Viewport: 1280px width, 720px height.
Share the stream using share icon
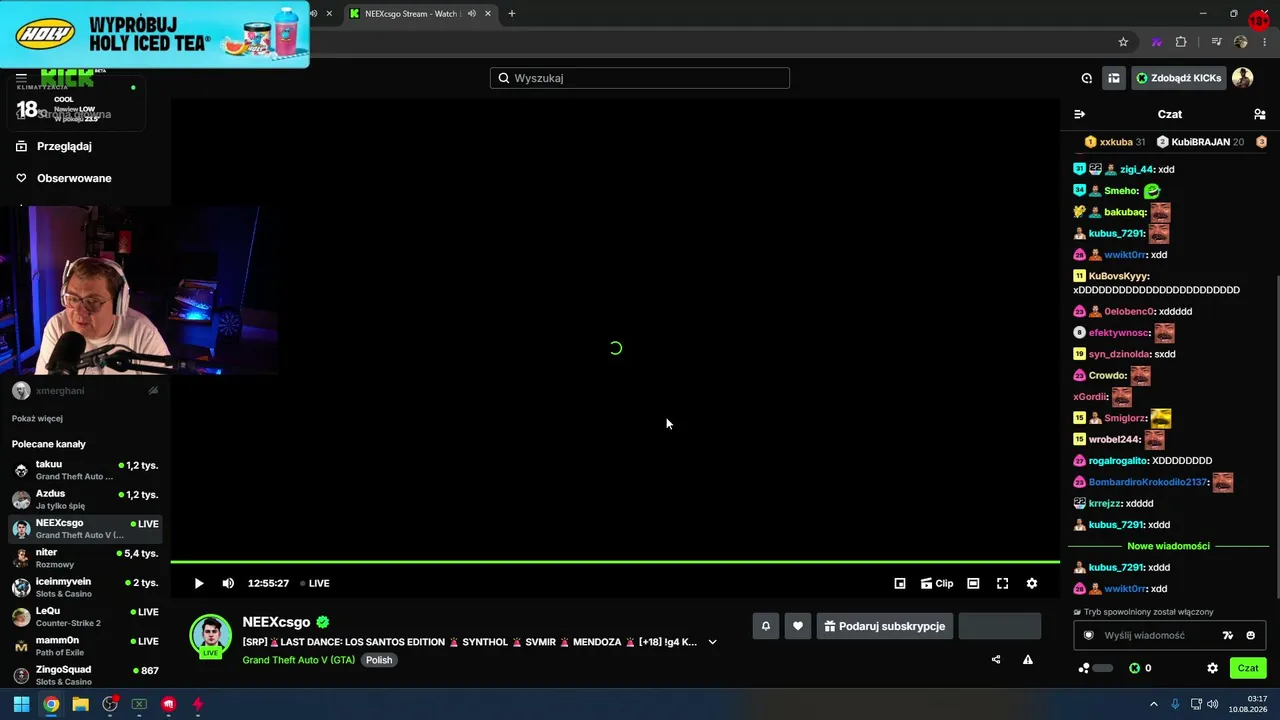(996, 660)
